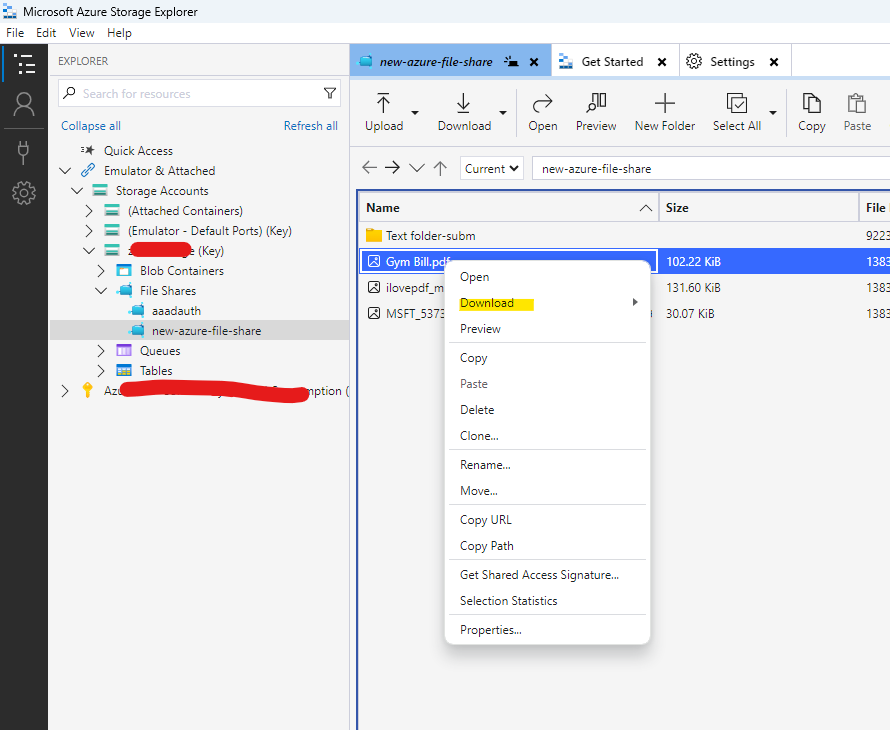This screenshot has width=890, height=730.
Task: Select the aaadauth file share
Action: (176, 311)
